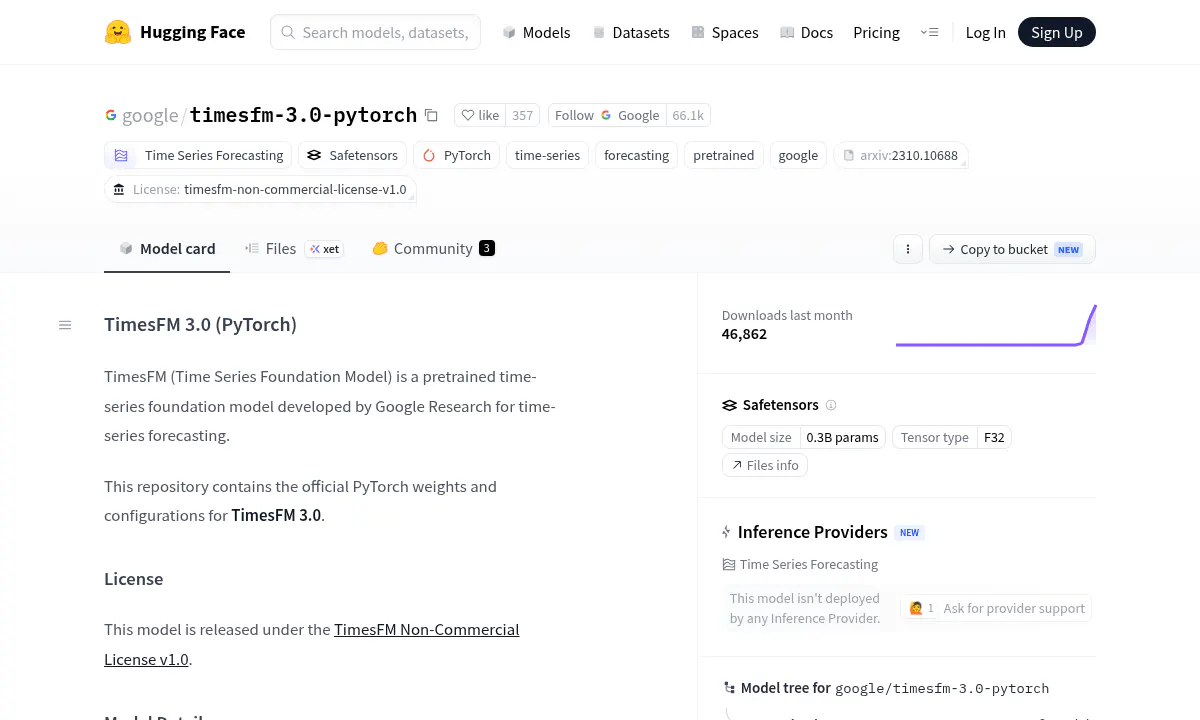This screenshot has width=1200, height=720.
Task: Copy model name with copy icon
Action: coord(431,115)
